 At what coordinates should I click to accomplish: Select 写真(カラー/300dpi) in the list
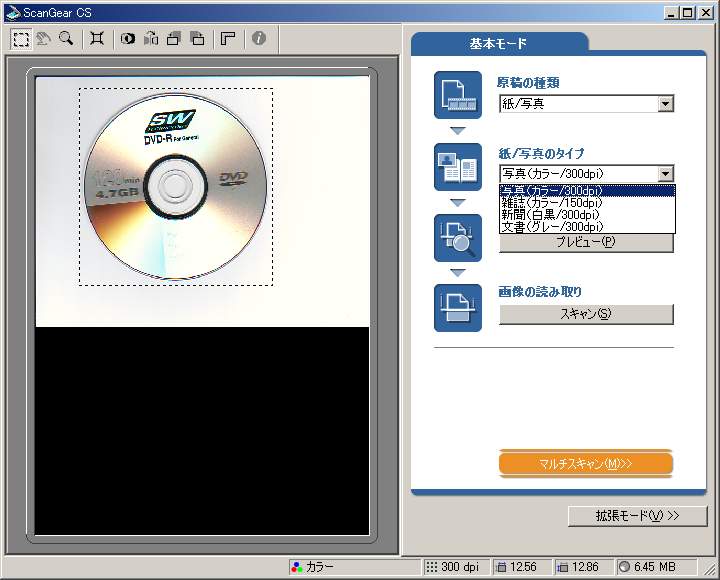pos(587,191)
